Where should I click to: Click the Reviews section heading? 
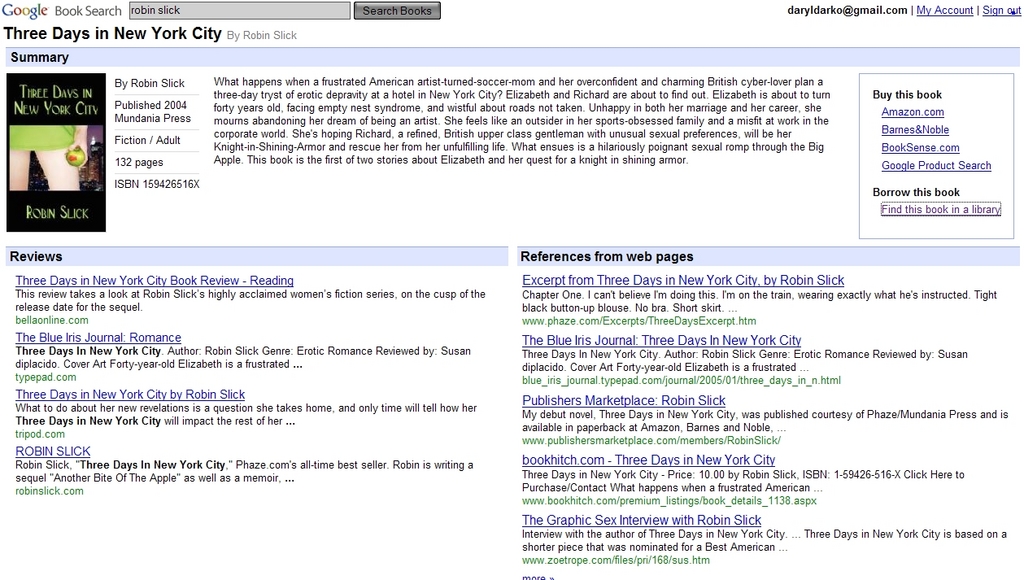coord(36,256)
